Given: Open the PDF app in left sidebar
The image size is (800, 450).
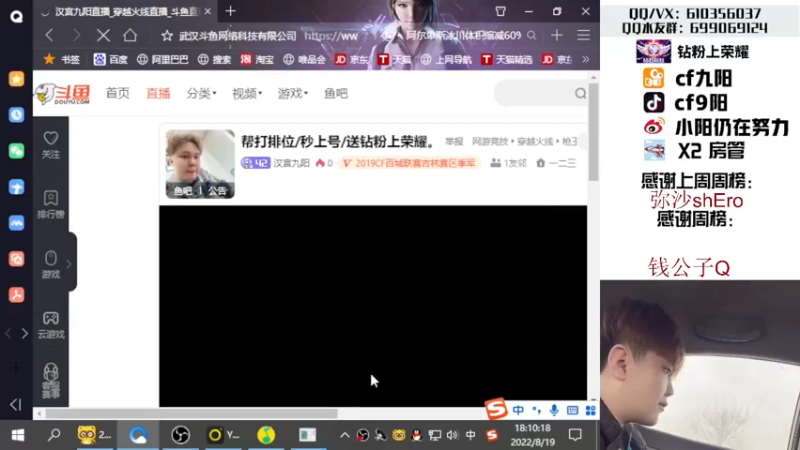Looking at the screenshot, I should pos(16,295).
